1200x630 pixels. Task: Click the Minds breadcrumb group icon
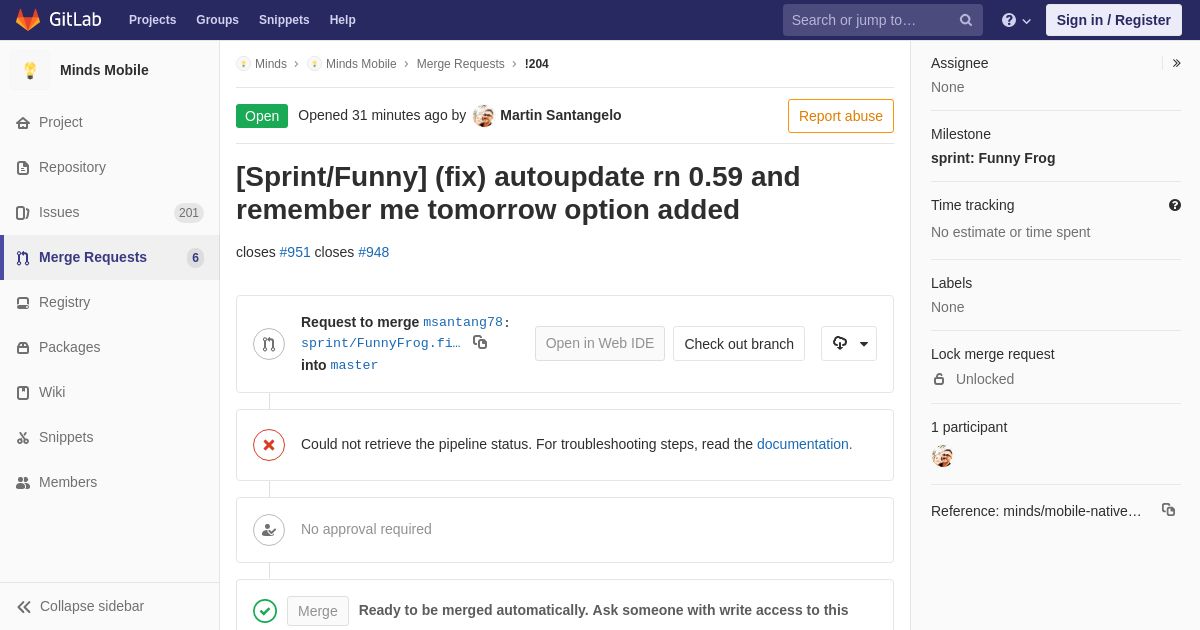pos(243,64)
